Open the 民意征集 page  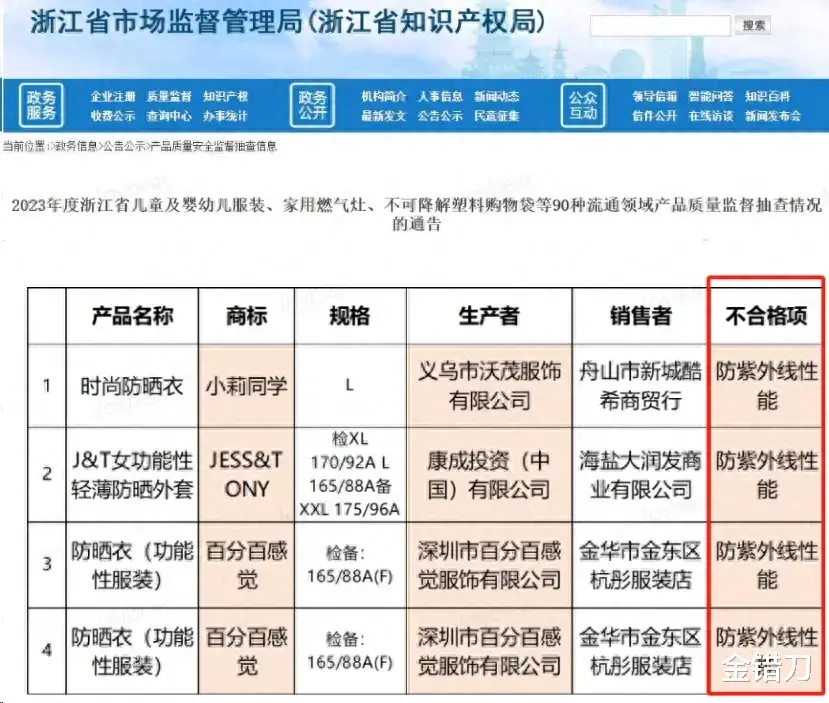[499, 114]
